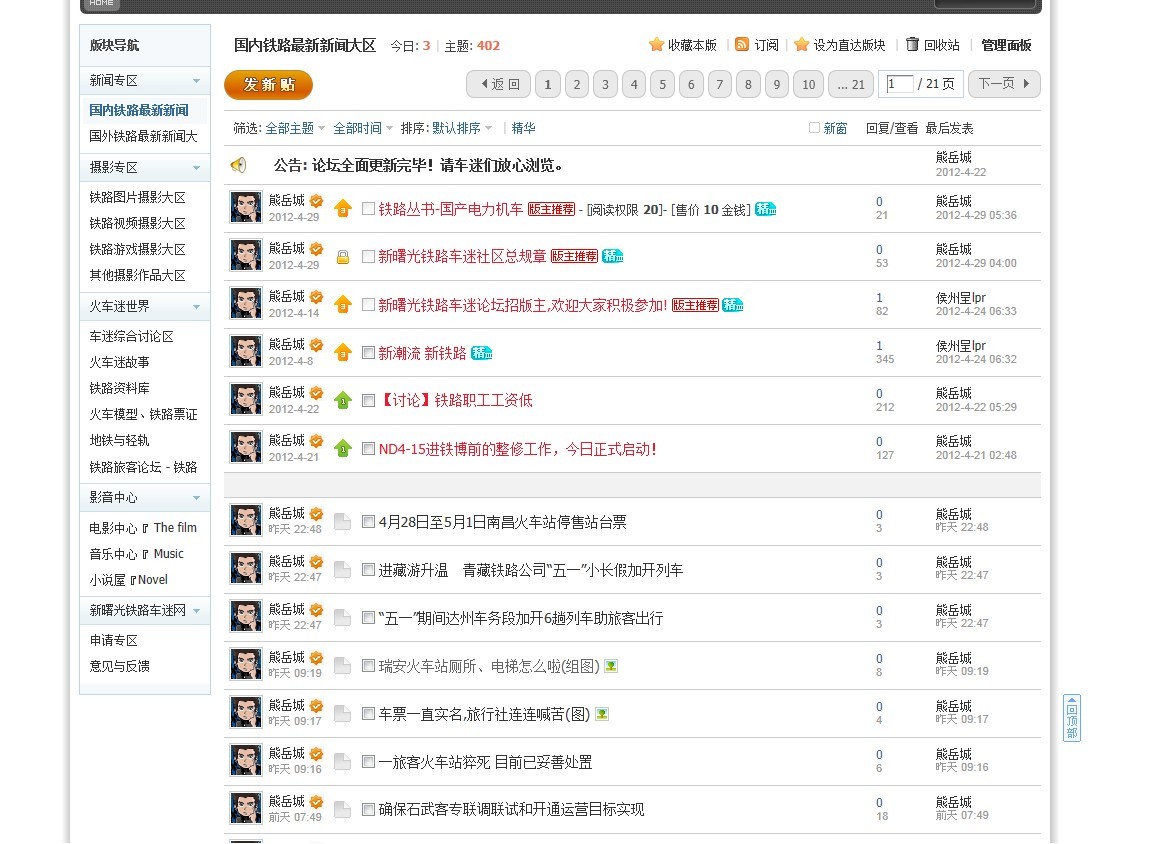Expand the 全部时间 time filter dropdown
This screenshot has height=844, width=1173.
pyautogui.click(x=363, y=128)
